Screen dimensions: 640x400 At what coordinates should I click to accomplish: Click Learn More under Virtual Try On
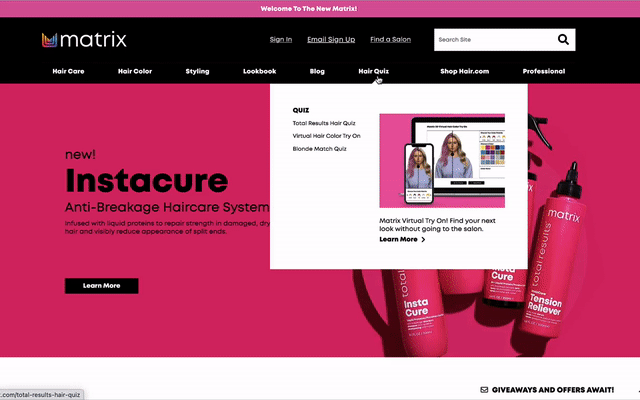[x=398, y=240]
